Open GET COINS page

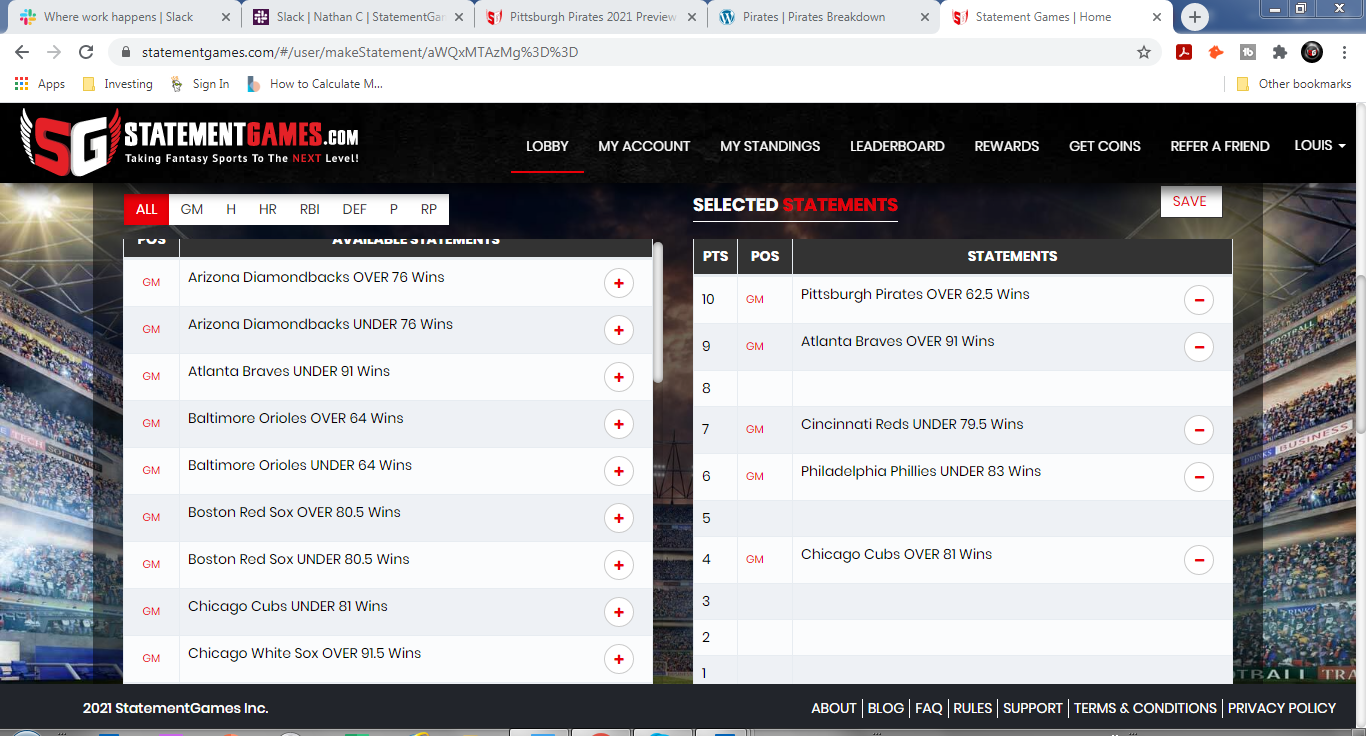coord(1105,146)
